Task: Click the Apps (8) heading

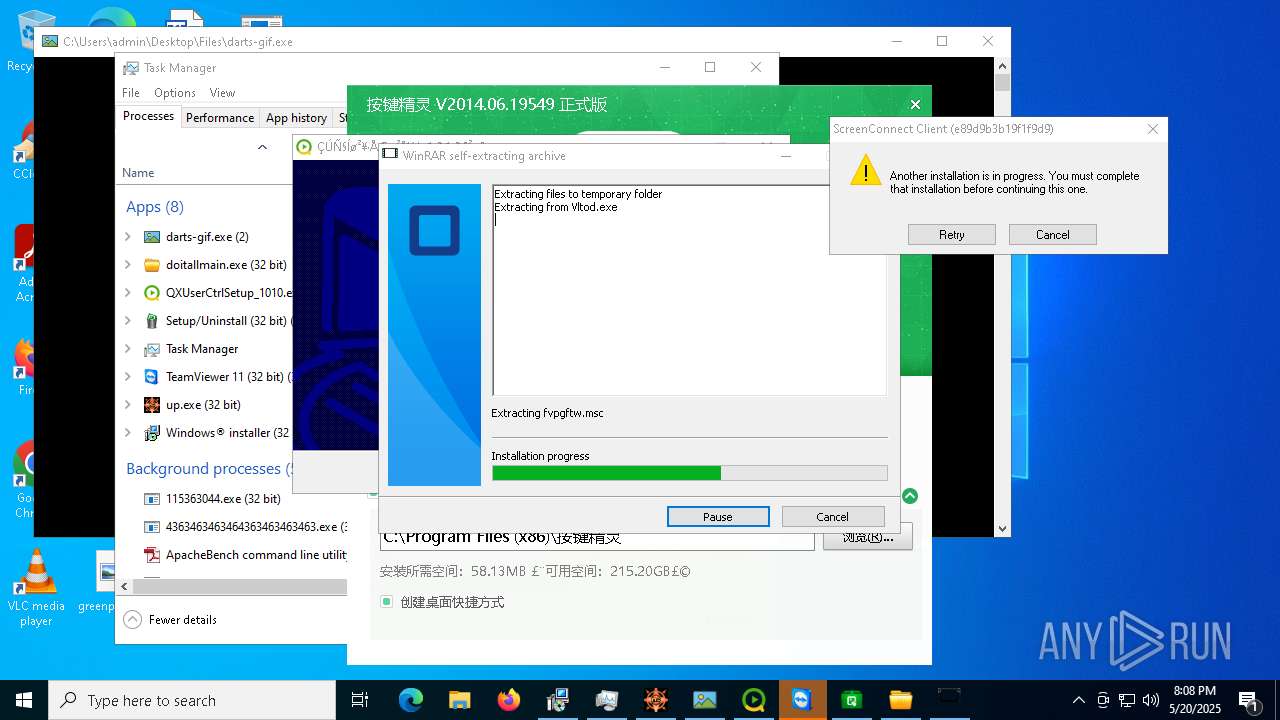Action: (x=155, y=207)
